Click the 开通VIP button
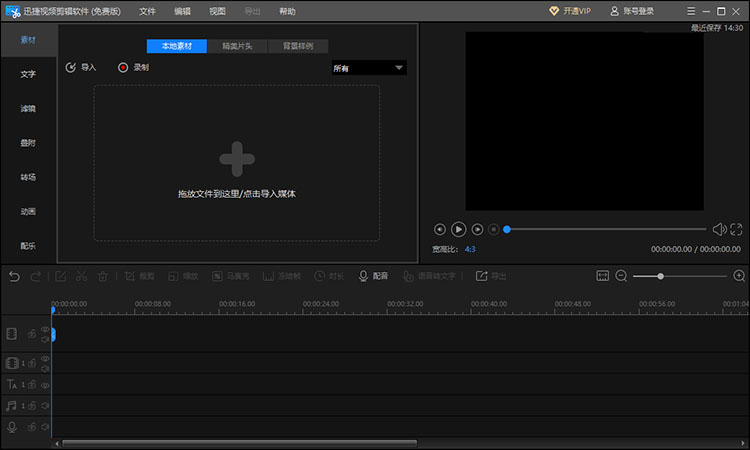This screenshot has width=750, height=450. [x=570, y=11]
